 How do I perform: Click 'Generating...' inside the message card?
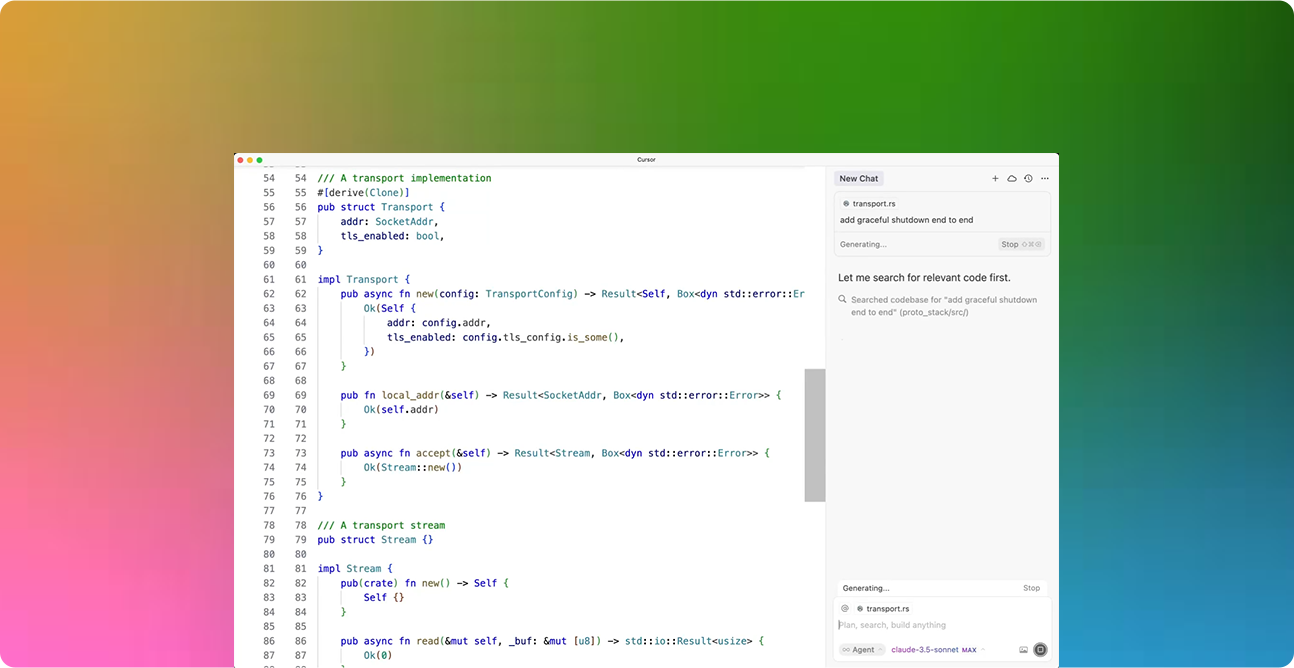pyautogui.click(x=863, y=244)
